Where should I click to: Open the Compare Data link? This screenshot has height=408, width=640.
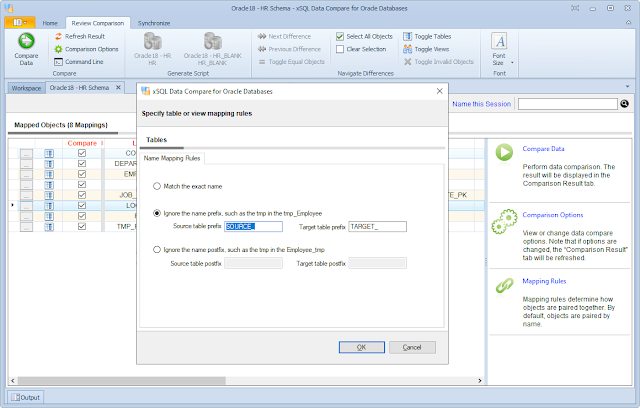[543, 149]
